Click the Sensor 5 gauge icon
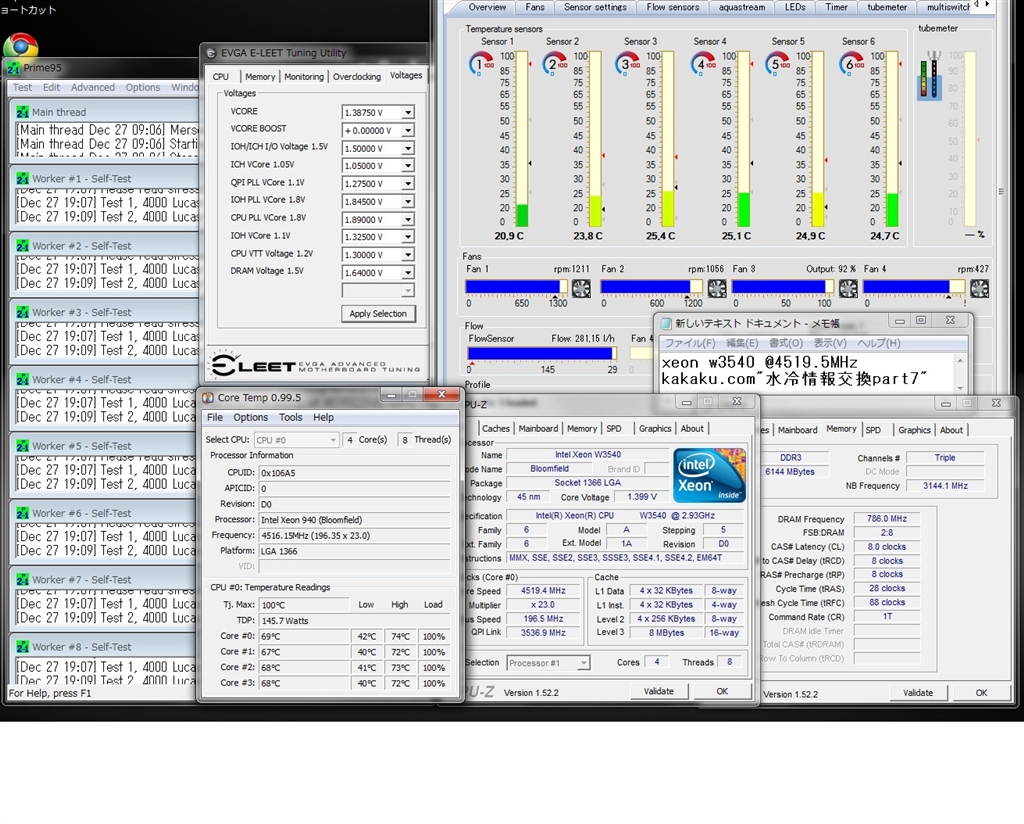This screenshot has height=824, width=1024. (x=777, y=64)
